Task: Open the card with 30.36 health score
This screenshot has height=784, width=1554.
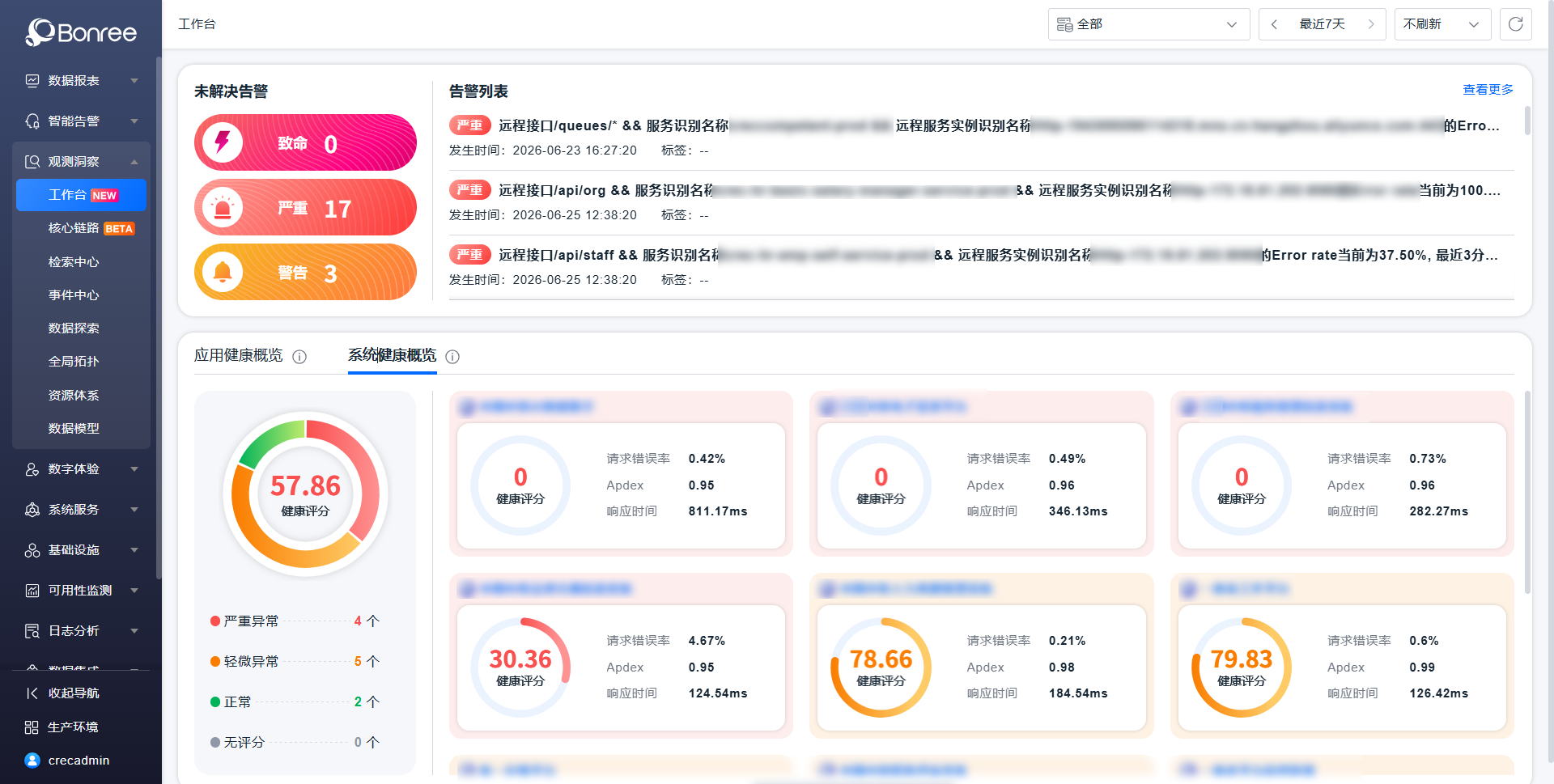Action: coord(621,655)
